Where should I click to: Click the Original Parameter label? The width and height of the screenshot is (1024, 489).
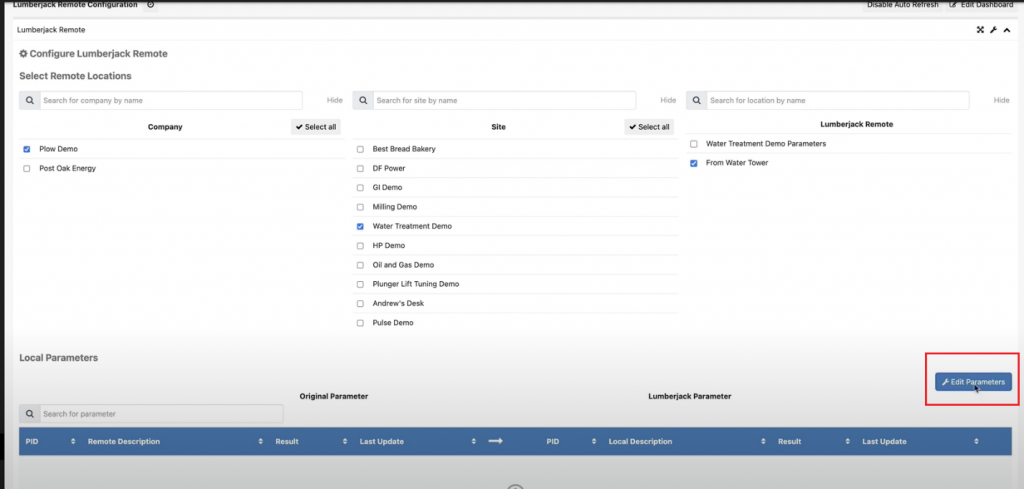click(334, 396)
